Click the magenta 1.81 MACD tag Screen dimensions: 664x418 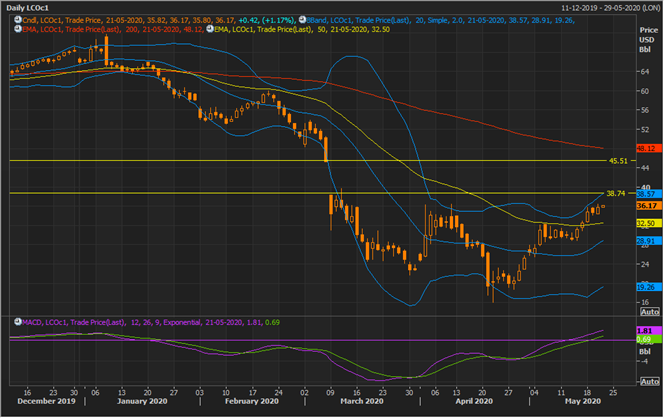[x=649, y=331]
